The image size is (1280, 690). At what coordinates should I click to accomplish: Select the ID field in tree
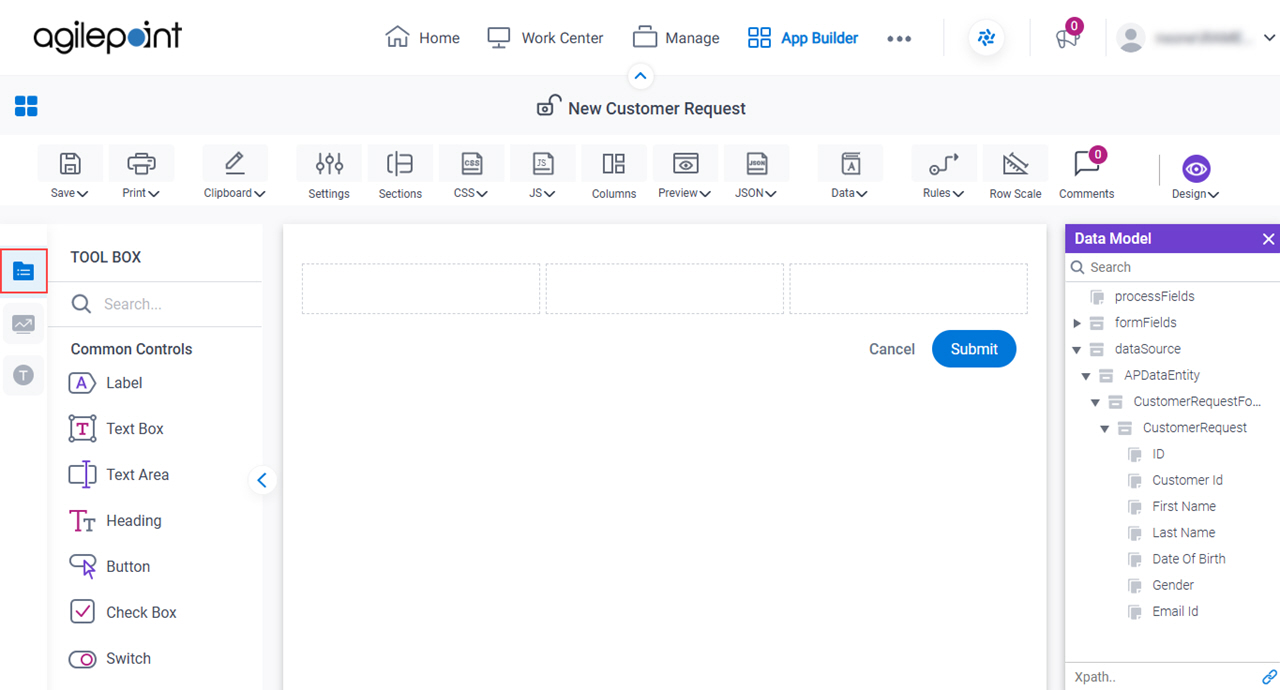[x=1158, y=454]
